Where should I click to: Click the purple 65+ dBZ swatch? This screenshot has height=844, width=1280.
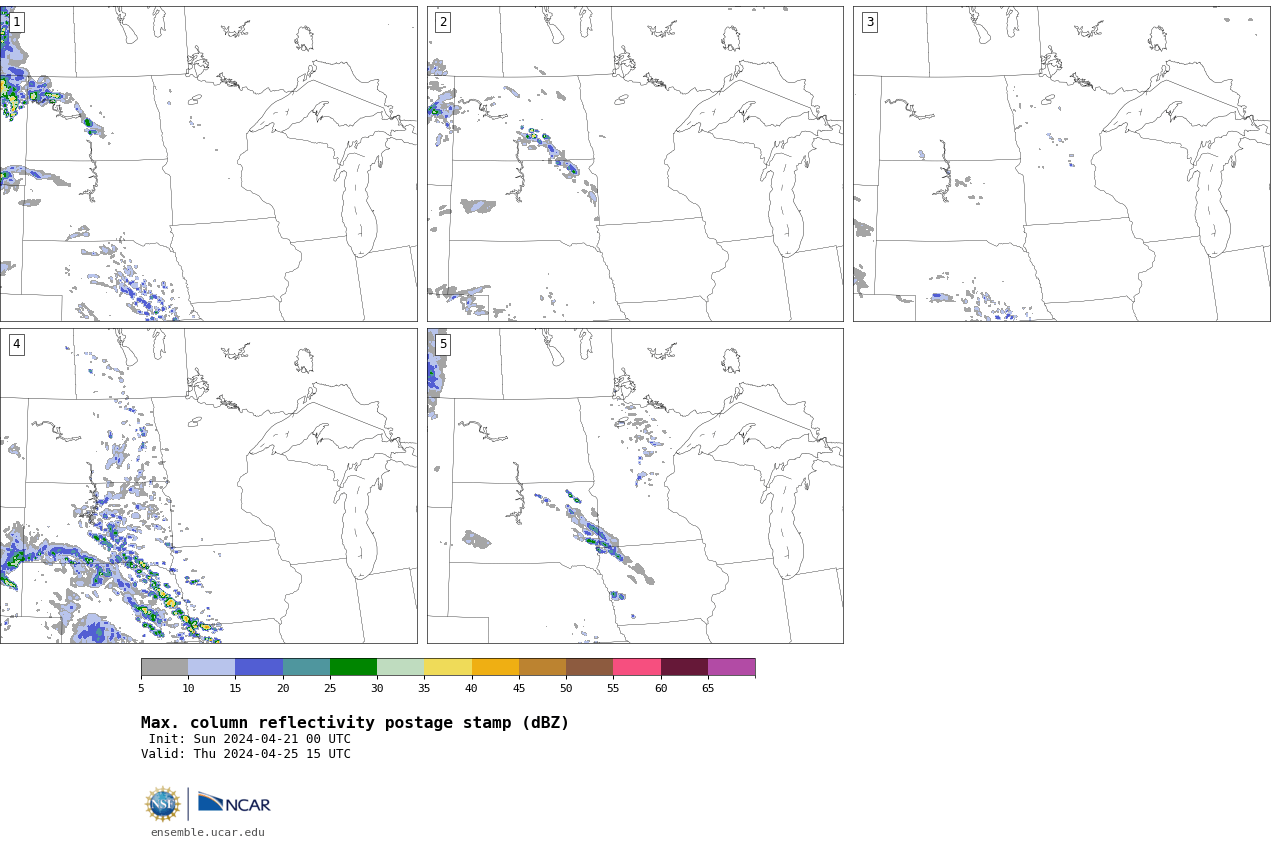(731, 667)
